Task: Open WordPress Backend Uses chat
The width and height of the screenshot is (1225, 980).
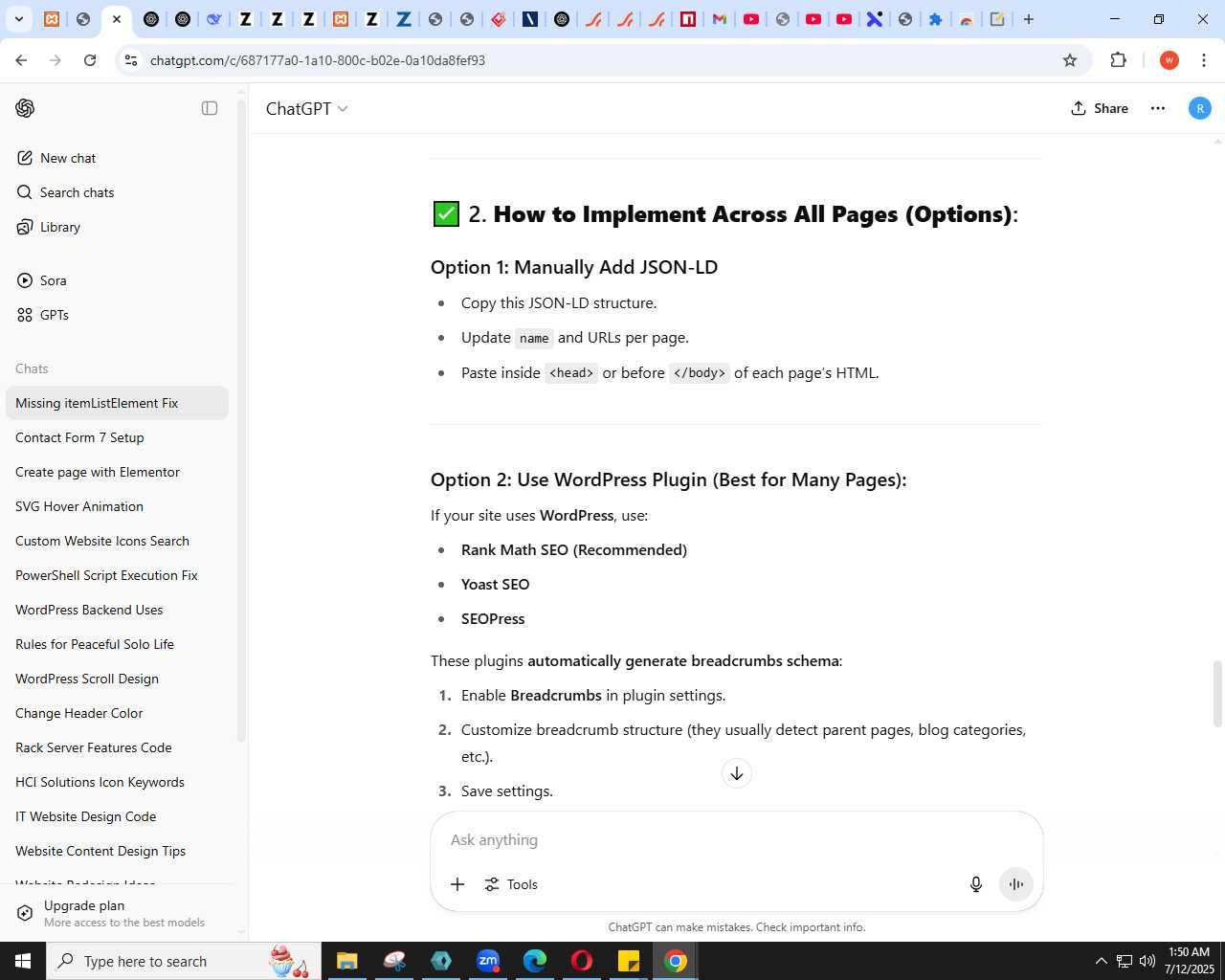Action: coord(117,610)
